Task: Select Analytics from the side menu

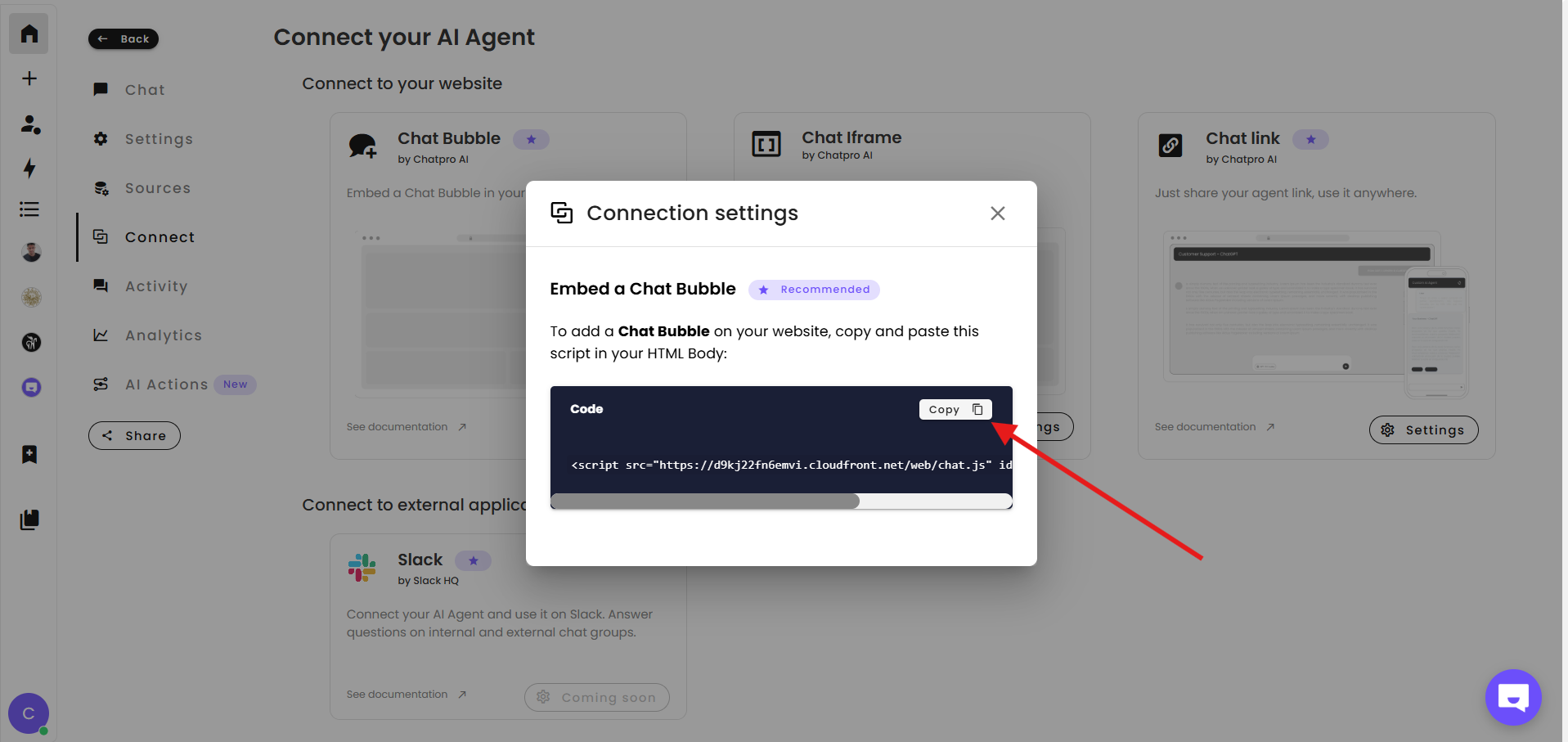Action: pos(163,335)
